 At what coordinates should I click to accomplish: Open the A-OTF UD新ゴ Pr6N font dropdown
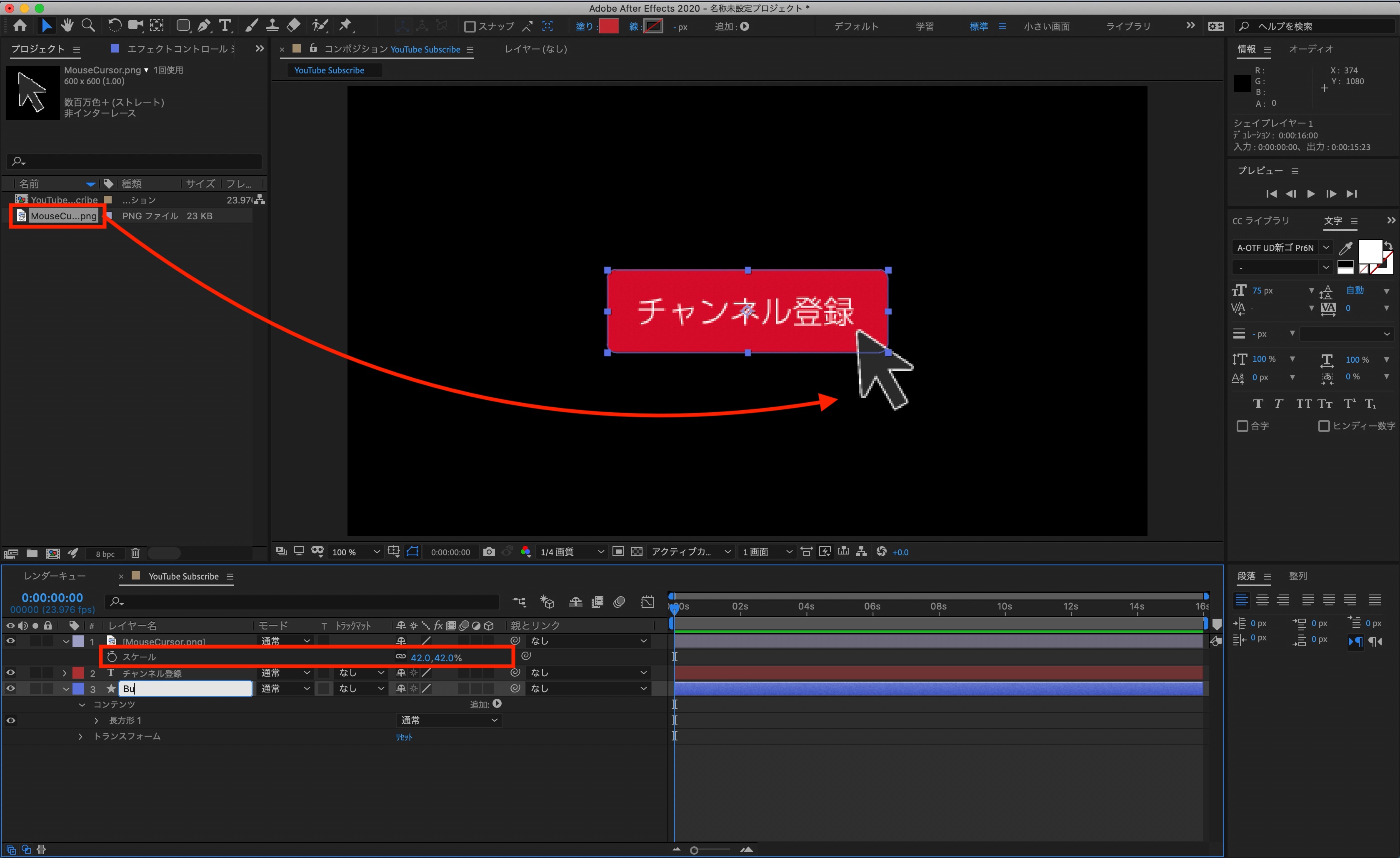(x=1325, y=247)
